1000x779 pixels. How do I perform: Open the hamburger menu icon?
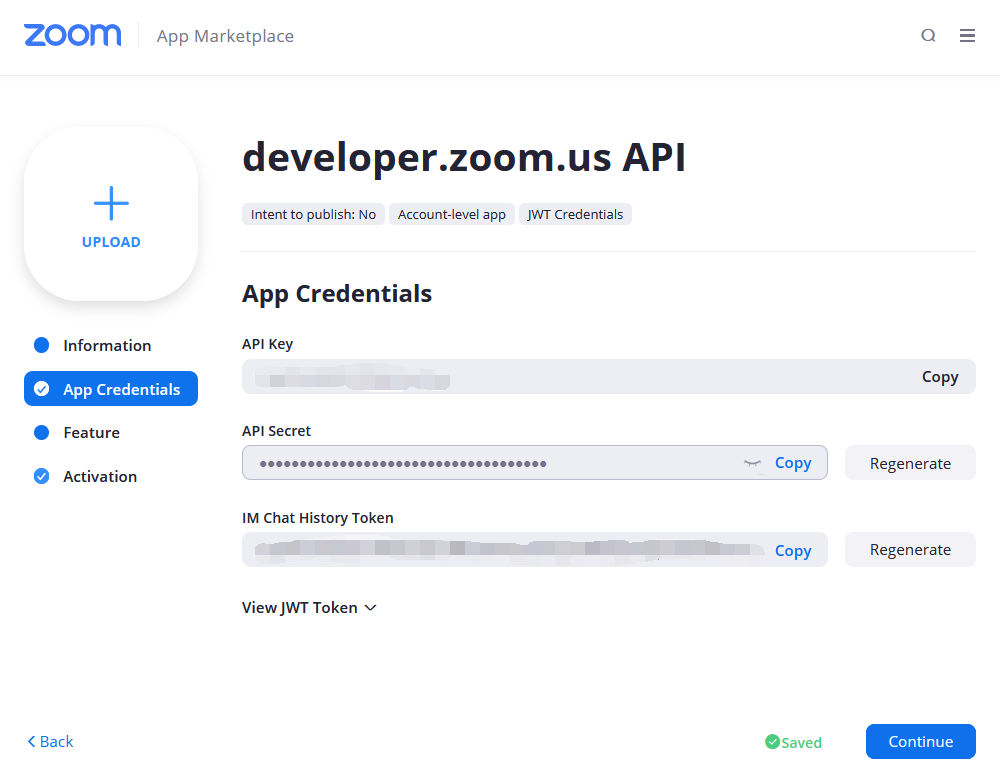point(967,36)
